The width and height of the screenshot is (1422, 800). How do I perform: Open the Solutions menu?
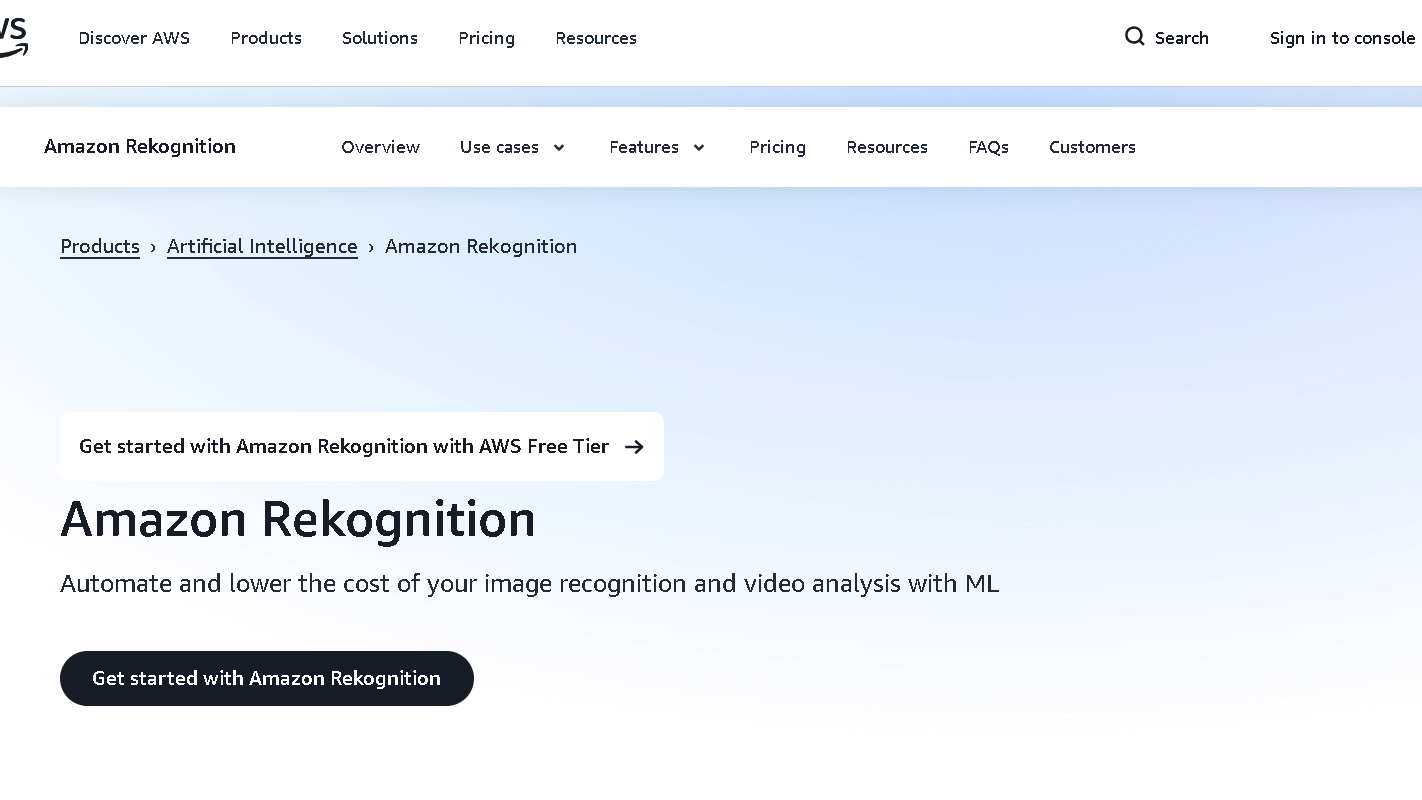[x=379, y=38]
